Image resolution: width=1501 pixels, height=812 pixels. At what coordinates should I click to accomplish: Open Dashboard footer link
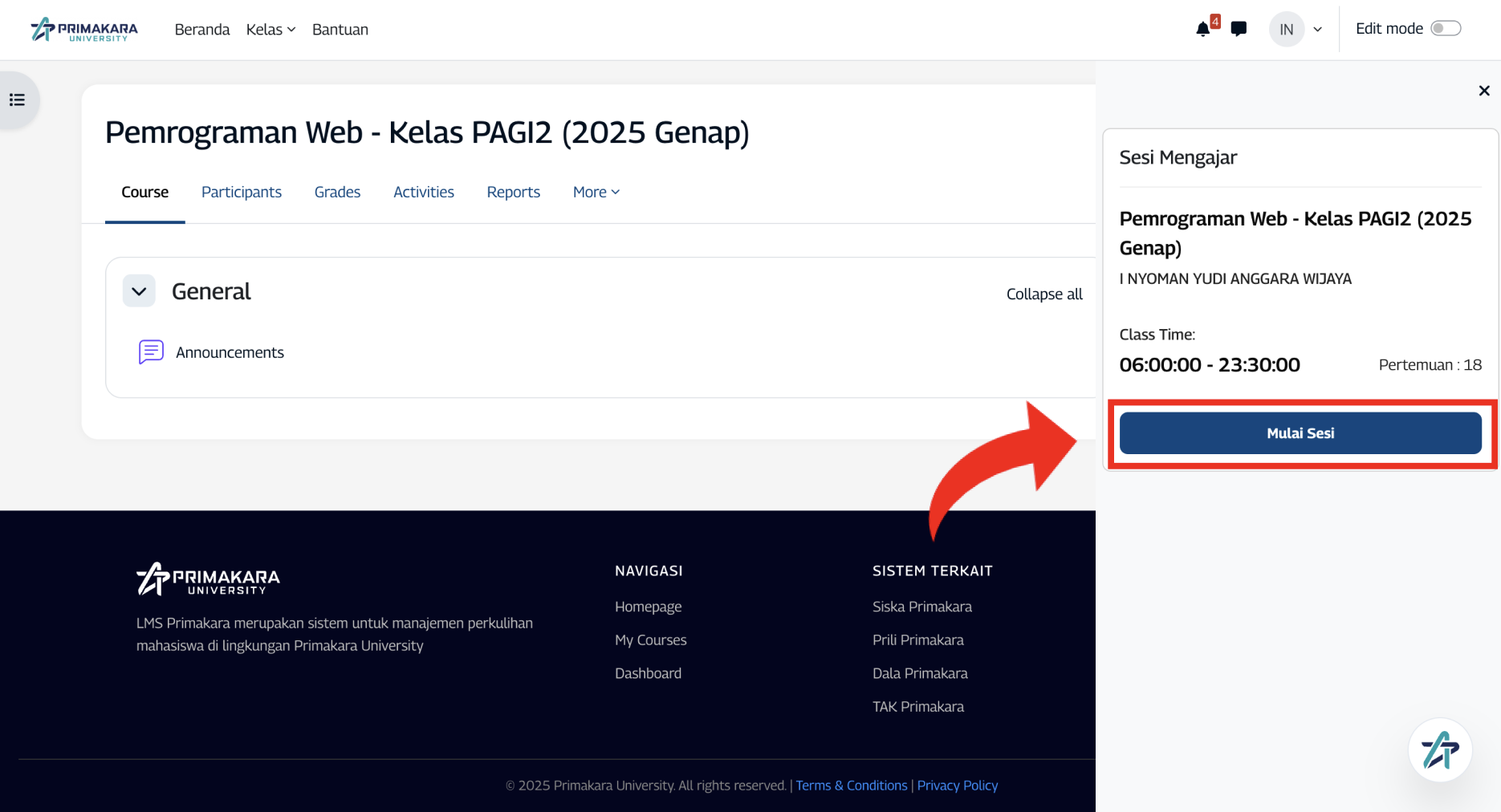[x=649, y=673]
